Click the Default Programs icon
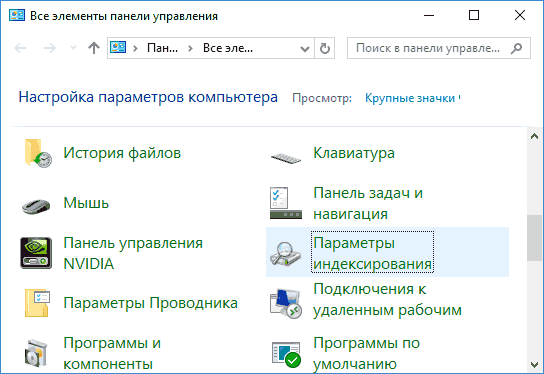The height and width of the screenshot is (374, 544). point(286,354)
